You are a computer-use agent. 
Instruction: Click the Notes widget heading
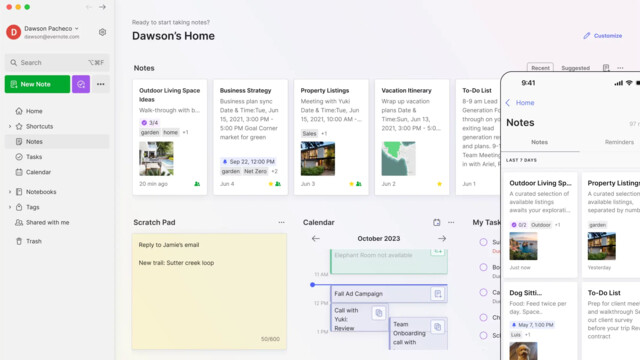(144, 68)
